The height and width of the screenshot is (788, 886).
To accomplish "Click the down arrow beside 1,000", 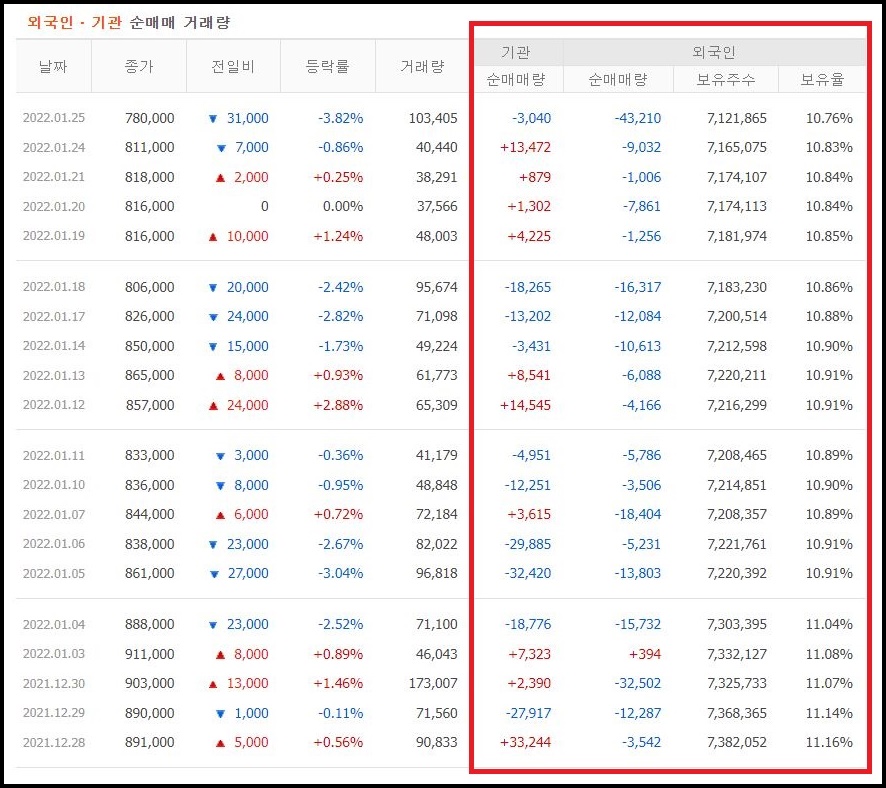I will (220, 713).
